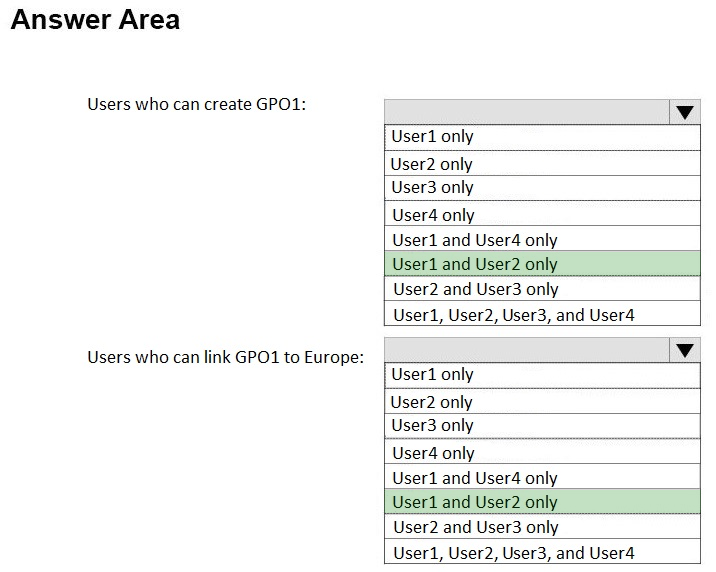Select 'User2 only' for create GPO1
The image size is (716, 572).
pyautogui.click(x=542, y=163)
